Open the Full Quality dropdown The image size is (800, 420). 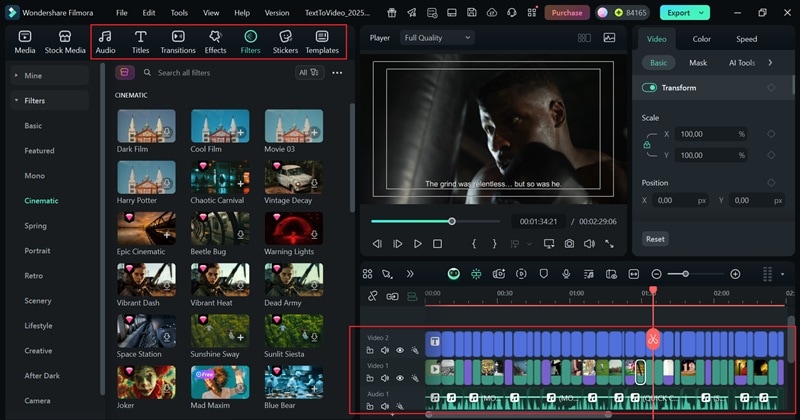tap(437, 38)
